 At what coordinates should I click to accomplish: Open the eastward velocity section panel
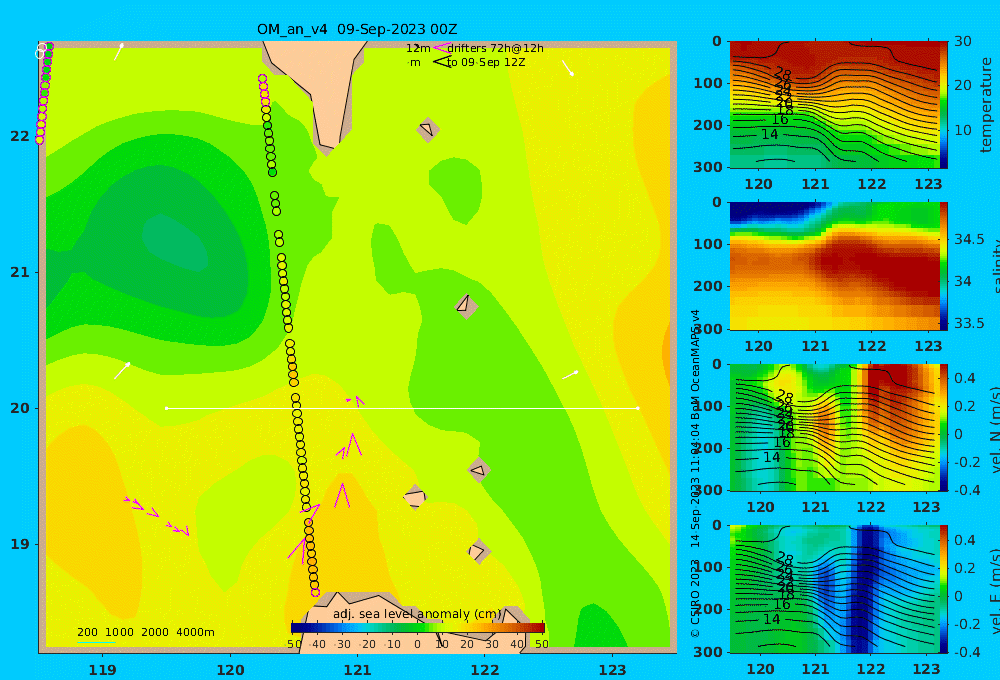click(835, 589)
